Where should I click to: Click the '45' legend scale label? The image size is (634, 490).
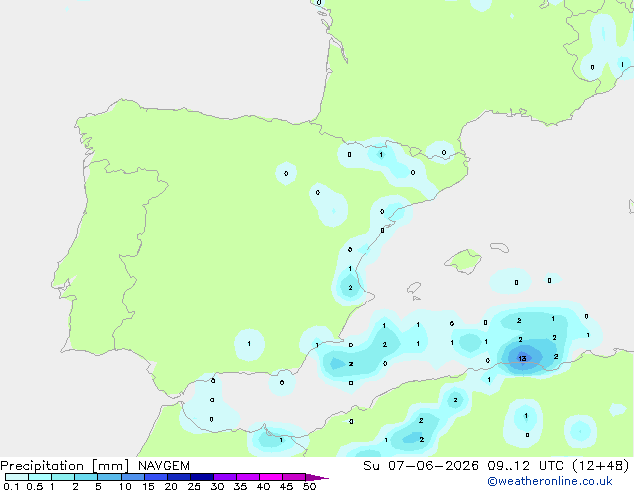(286, 486)
